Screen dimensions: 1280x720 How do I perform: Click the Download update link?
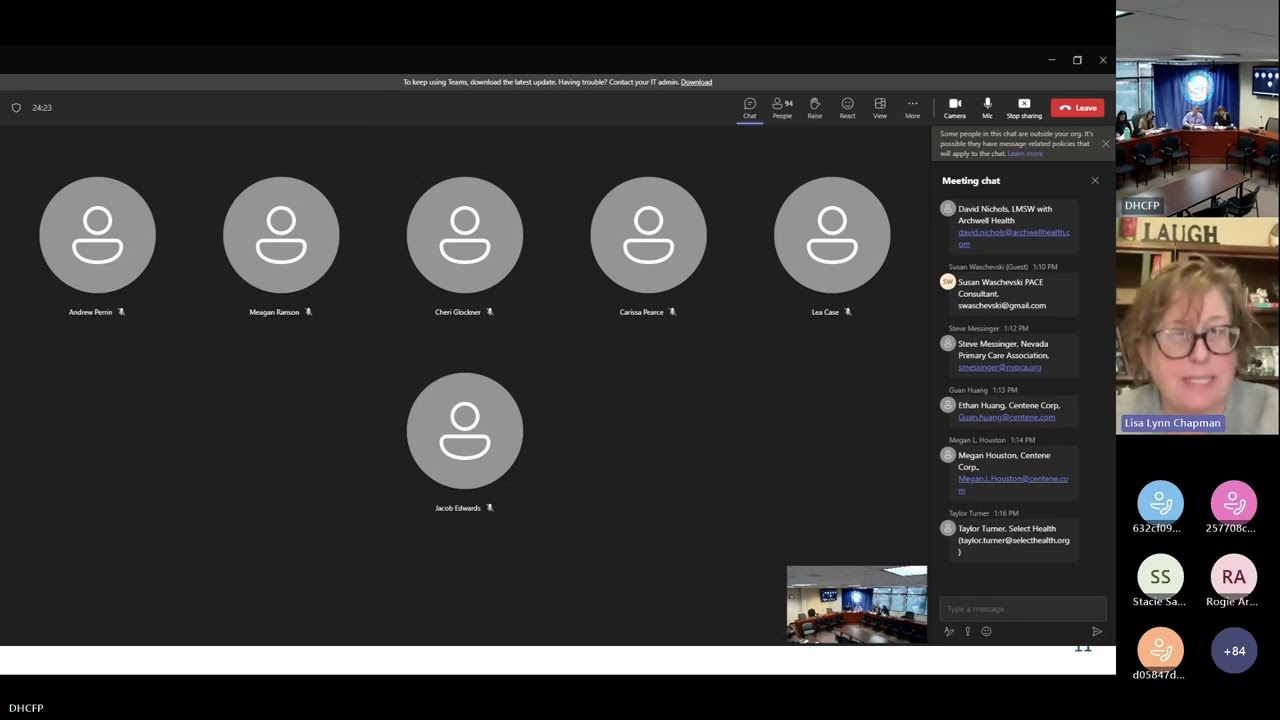(696, 82)
